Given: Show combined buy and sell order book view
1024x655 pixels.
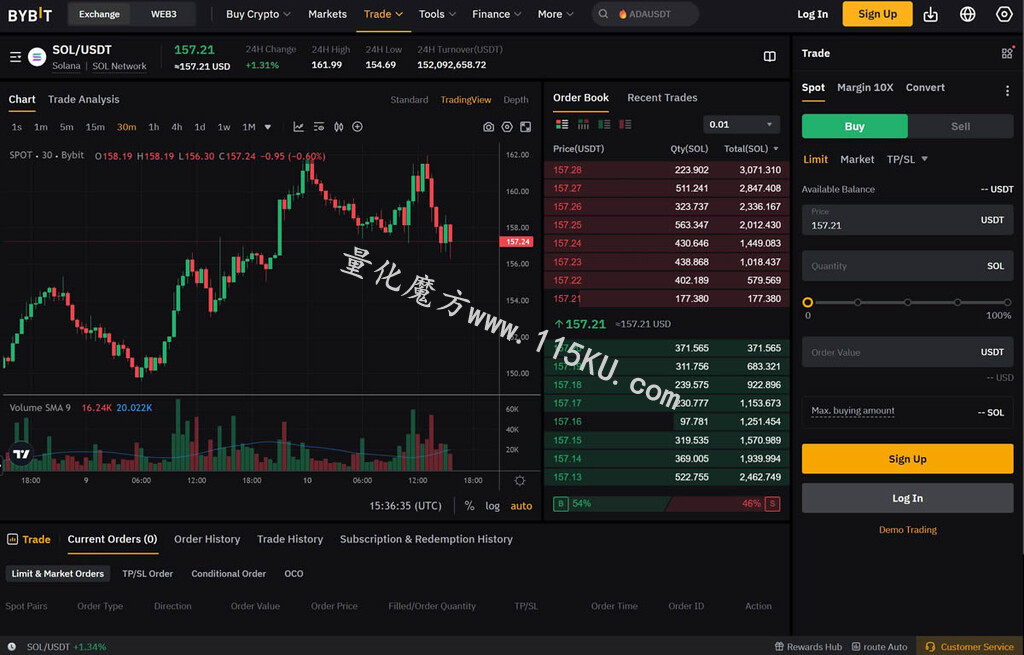Looking at the screenshot, I should pos(562,124).
